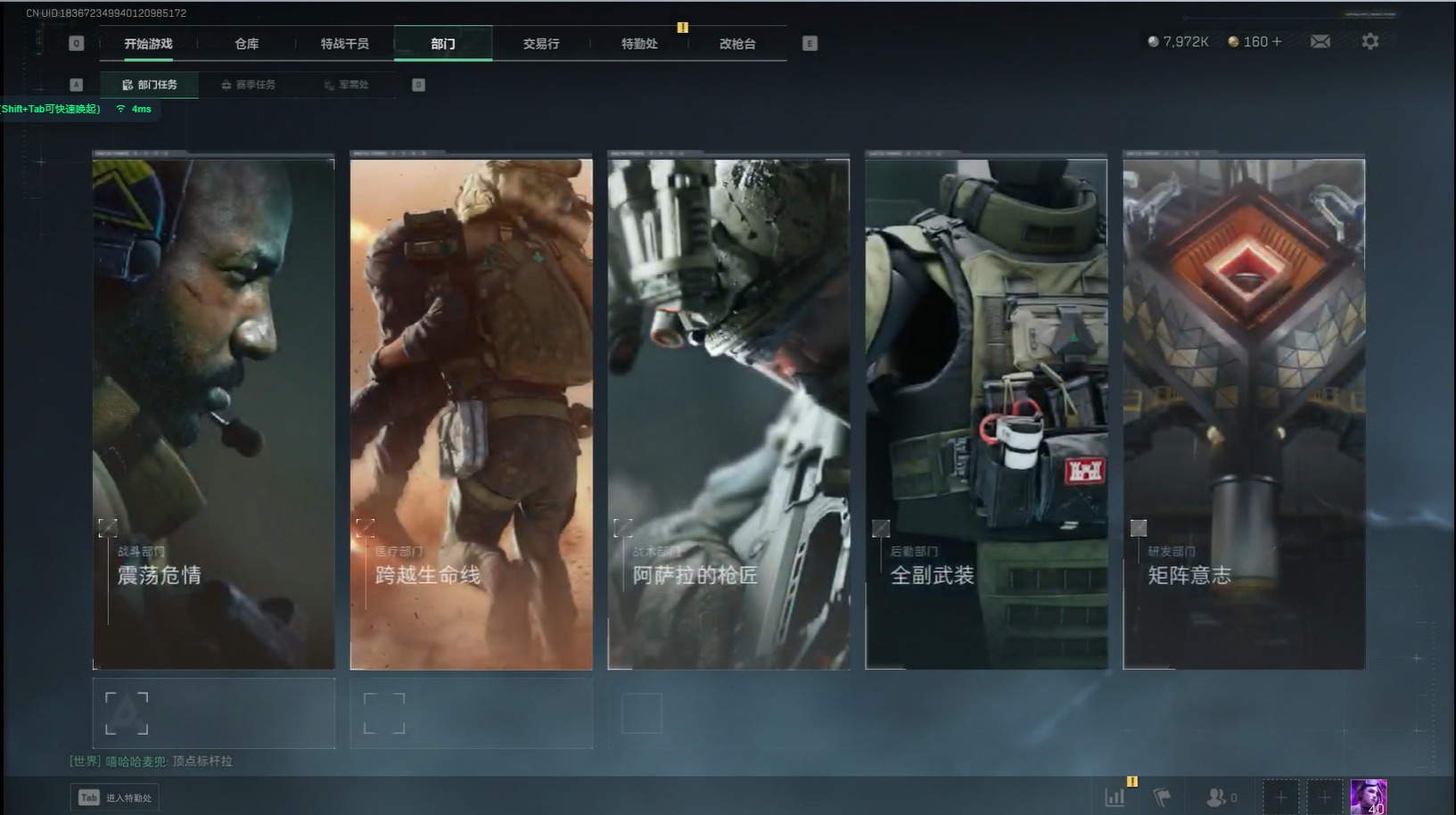Click the Tab 进入特勤处 button

(115, 797)
